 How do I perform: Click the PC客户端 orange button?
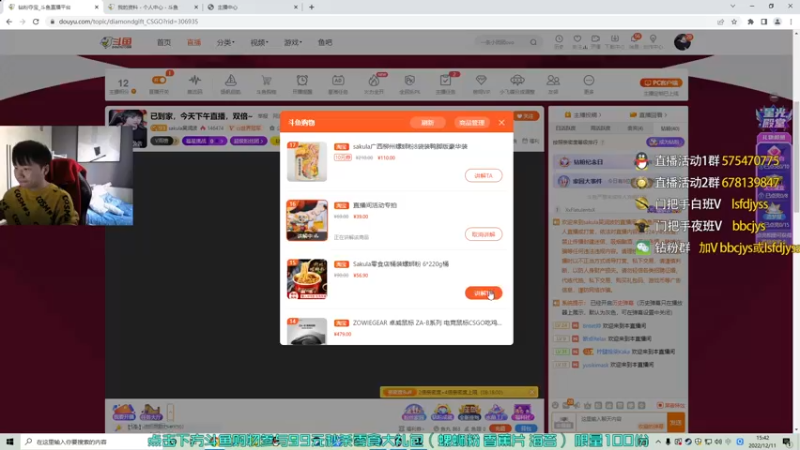661,83
